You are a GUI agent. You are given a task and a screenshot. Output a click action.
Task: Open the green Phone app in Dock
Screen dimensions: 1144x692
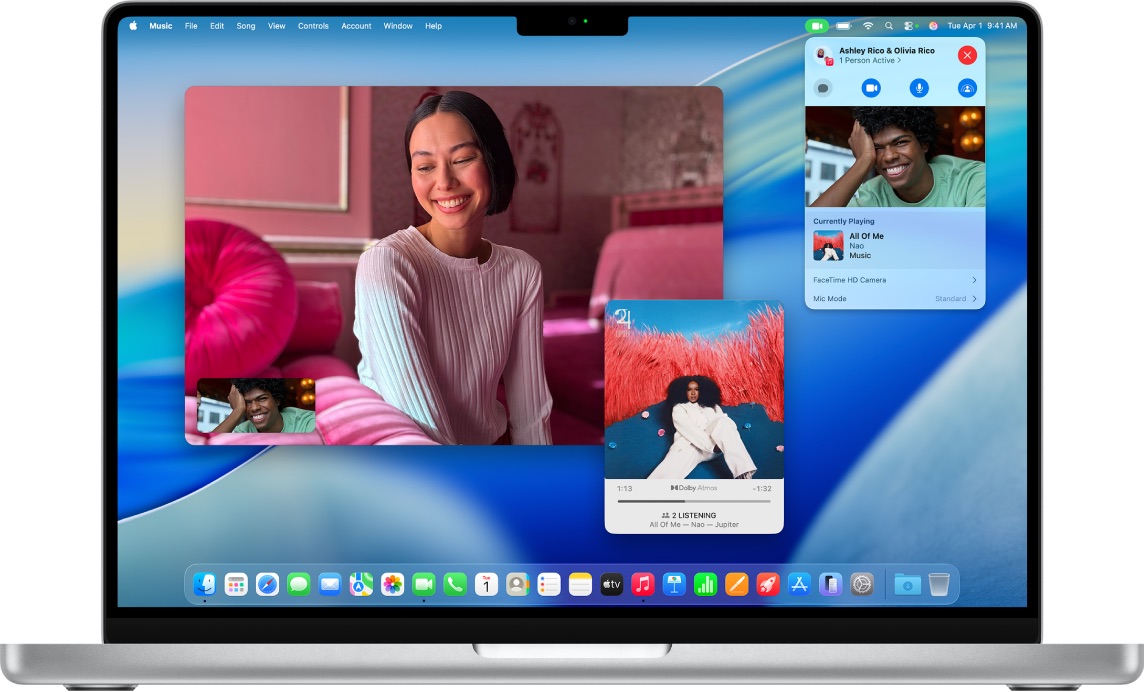(x=455, y=584)
